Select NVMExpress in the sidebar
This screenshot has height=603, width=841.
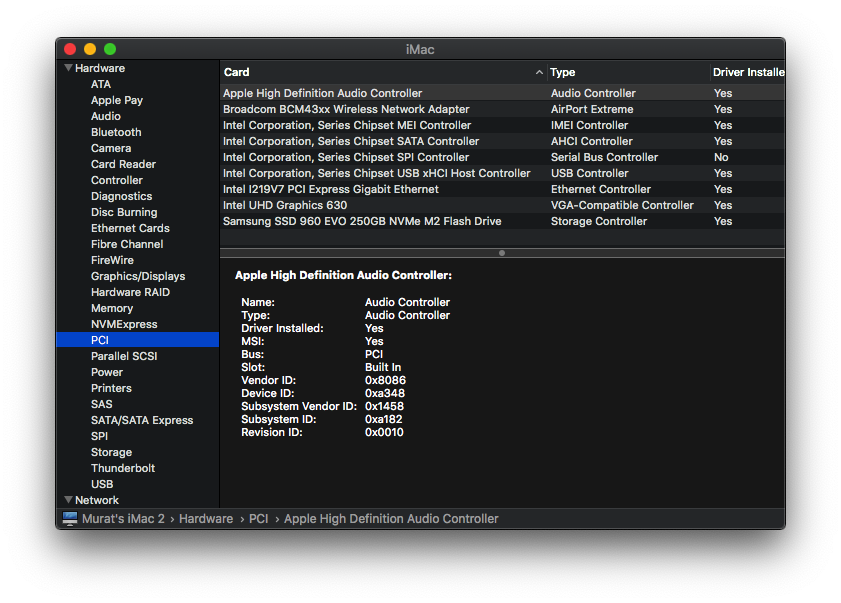[124, 324]
